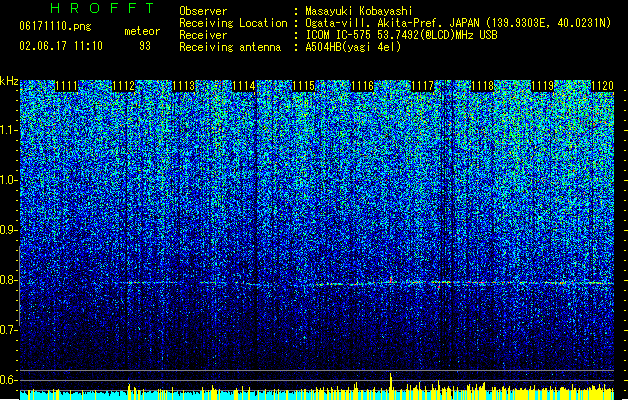Image resolution: width=629 pixels, height=400 pixels.
Task: Click the 0.8 kHz axis label
Action: click(x=9, y=280)
